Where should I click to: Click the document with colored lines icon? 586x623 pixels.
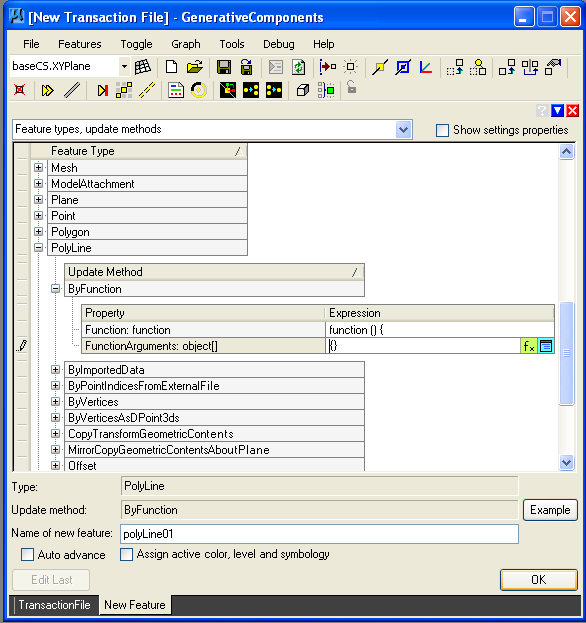click(x=176, y=90)
